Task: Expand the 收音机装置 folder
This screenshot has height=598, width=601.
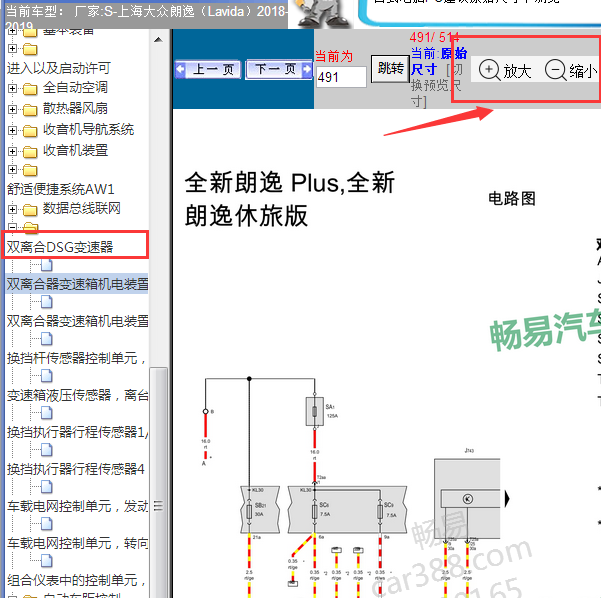Action: coord(12,151)
